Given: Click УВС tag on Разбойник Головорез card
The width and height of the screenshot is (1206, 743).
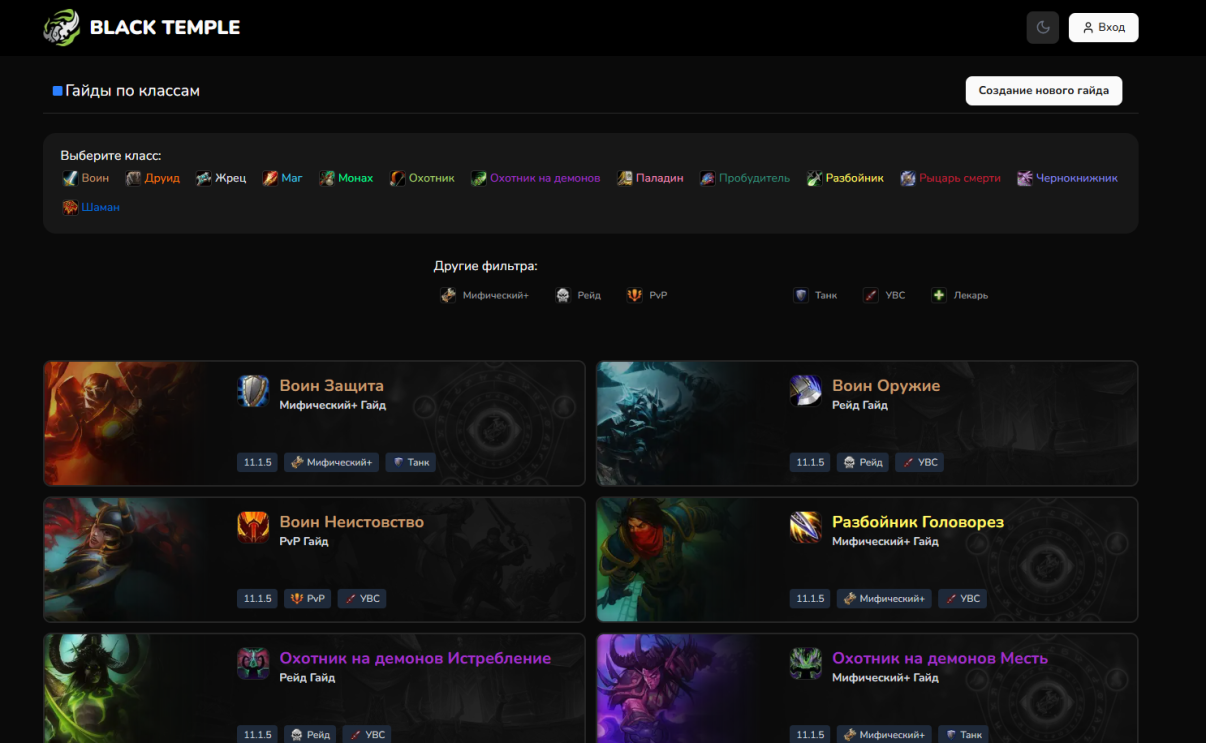Looking at the screenshot, I should click(x=962, y=598).
